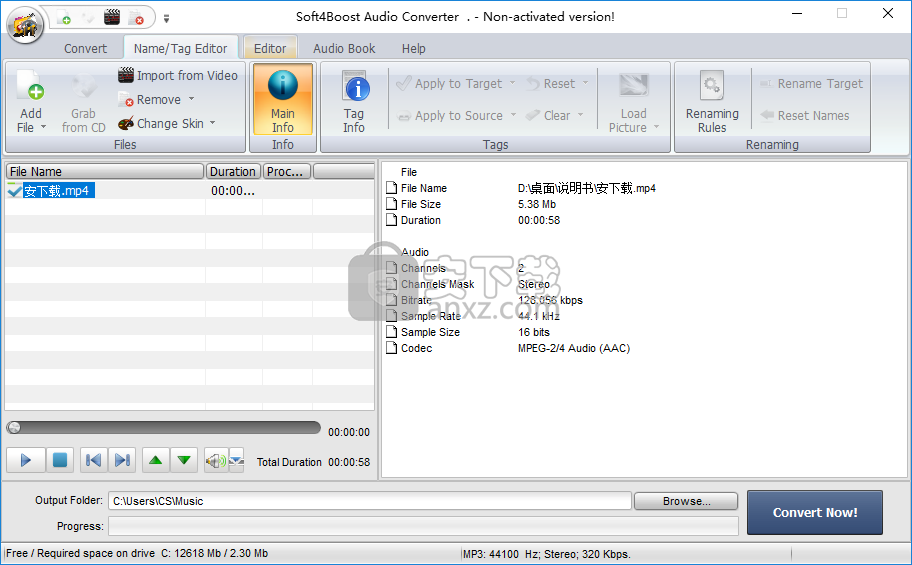
Task: Click the File Size info row
Action: tap(471, 204)
